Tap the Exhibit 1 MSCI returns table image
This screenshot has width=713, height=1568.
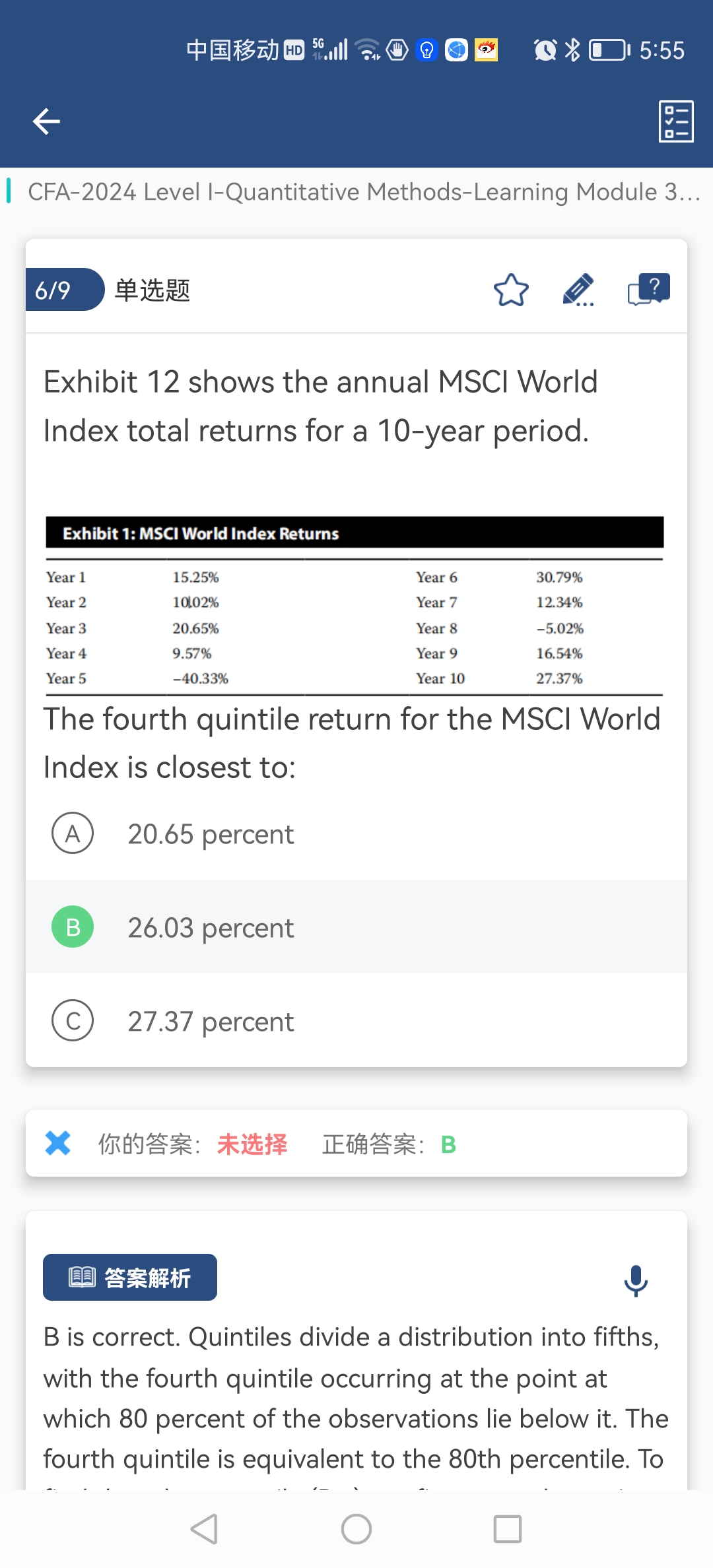tap(355, 606)
